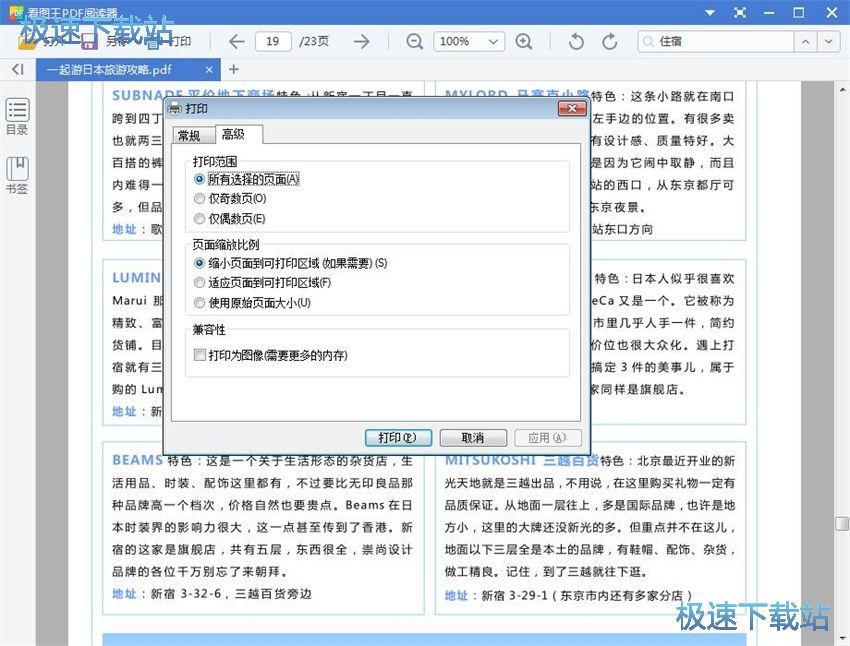The width and height of the screenshot is (850, 646).
Task: Click the 打印(P) button in dialog
Action: click(x=398, y=437)
